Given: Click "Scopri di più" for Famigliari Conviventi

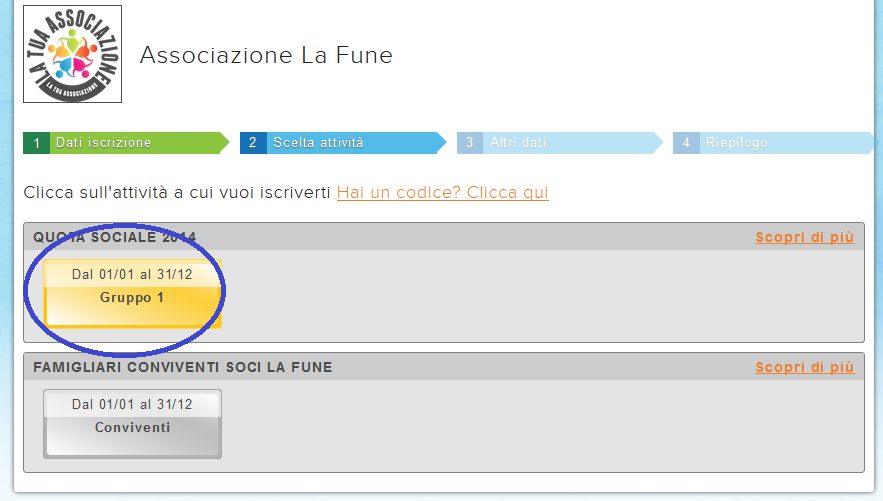Looking at the screenshot, I should 804,367.
